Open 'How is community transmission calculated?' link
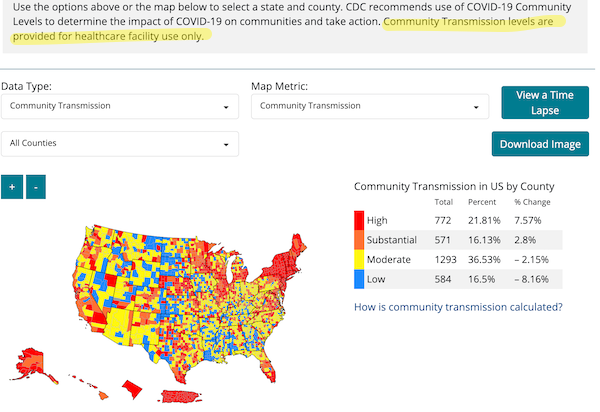This screenshot has height=412, width=600. [x=458, y=307]
